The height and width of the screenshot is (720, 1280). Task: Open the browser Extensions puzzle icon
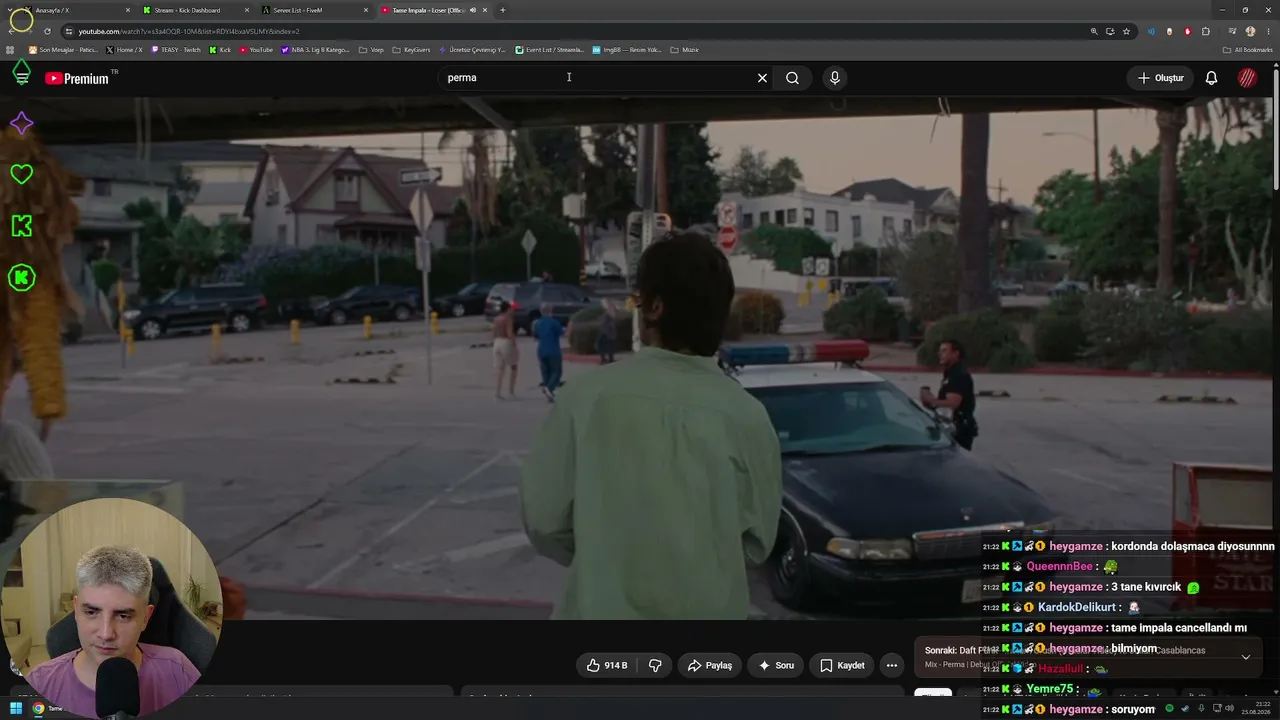1206,31
